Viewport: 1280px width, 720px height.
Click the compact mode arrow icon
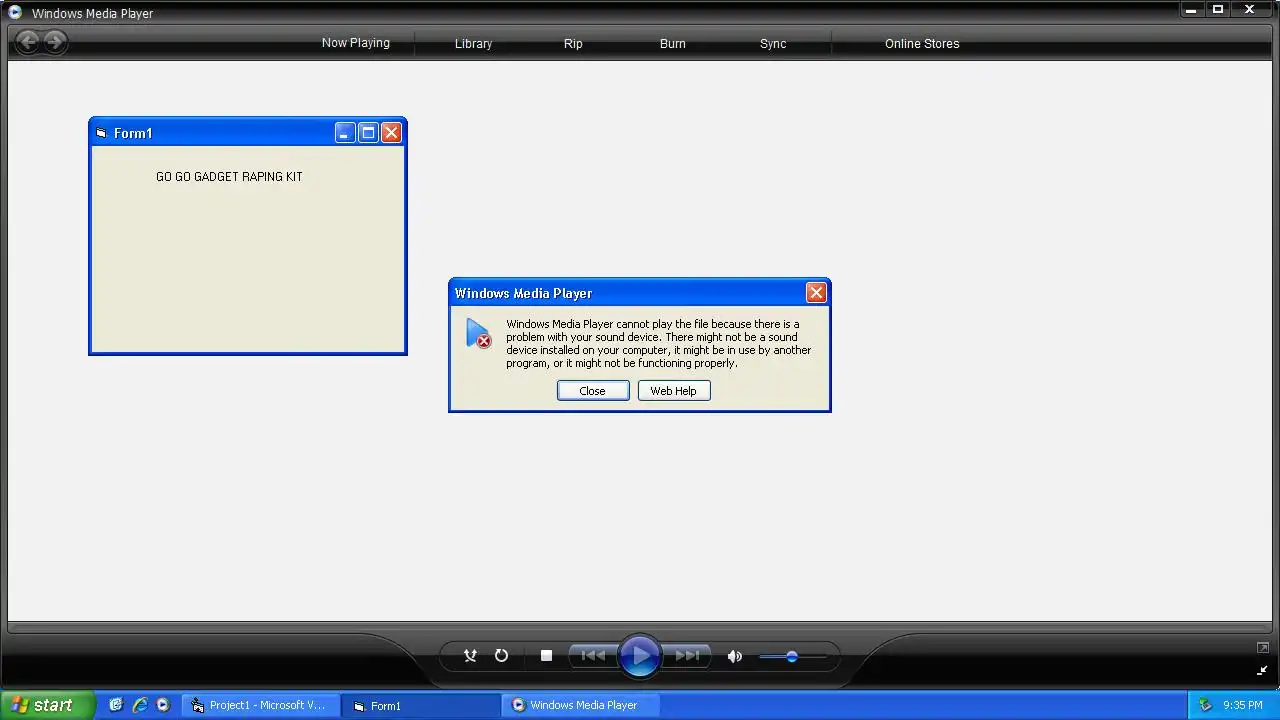coord(1262,670)
